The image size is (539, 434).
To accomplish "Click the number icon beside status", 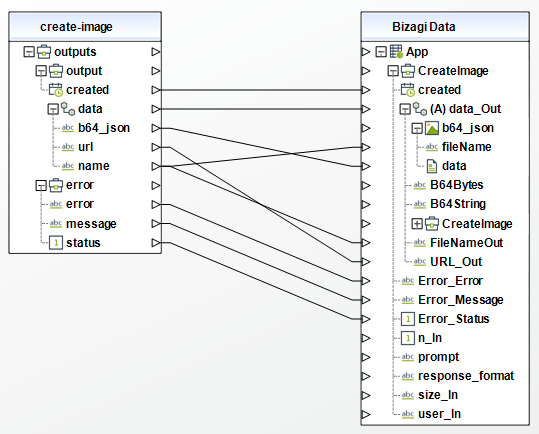I will [56, 243].
